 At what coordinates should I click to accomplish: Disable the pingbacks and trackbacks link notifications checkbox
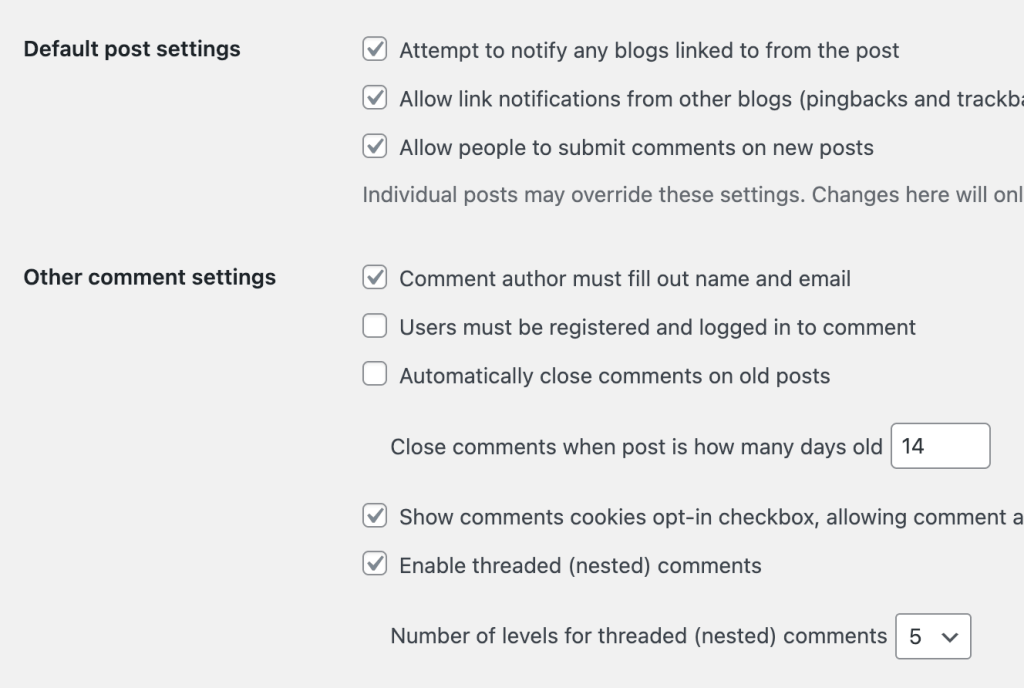(375, 98)
